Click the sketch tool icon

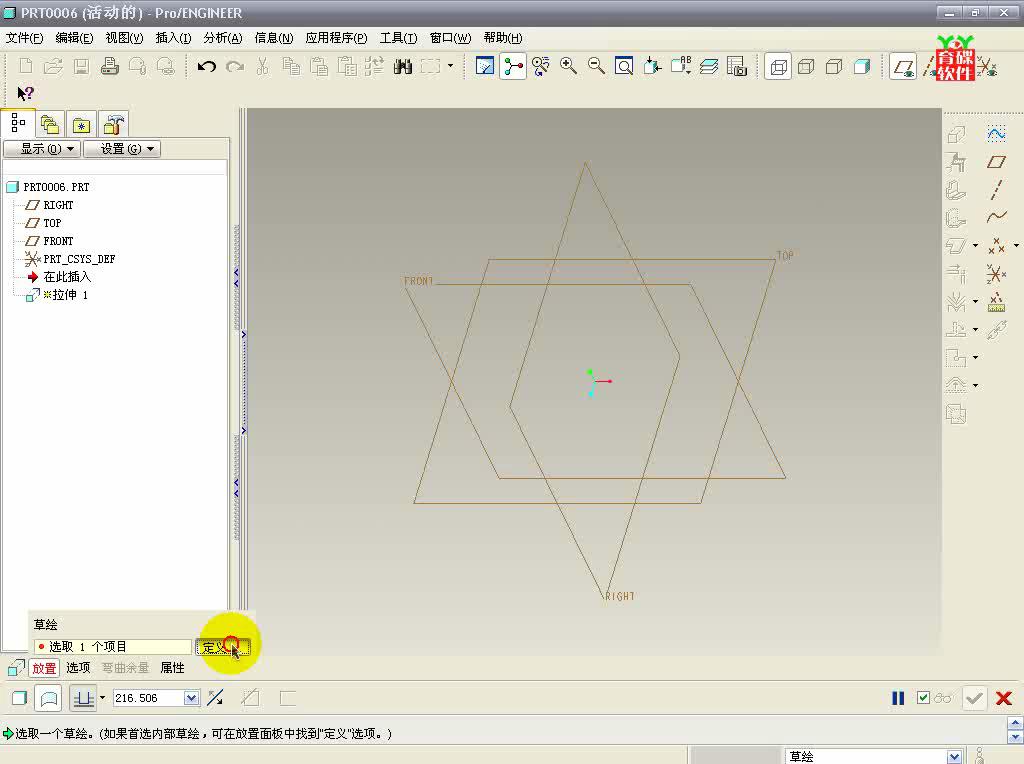[x=996, y=135]
